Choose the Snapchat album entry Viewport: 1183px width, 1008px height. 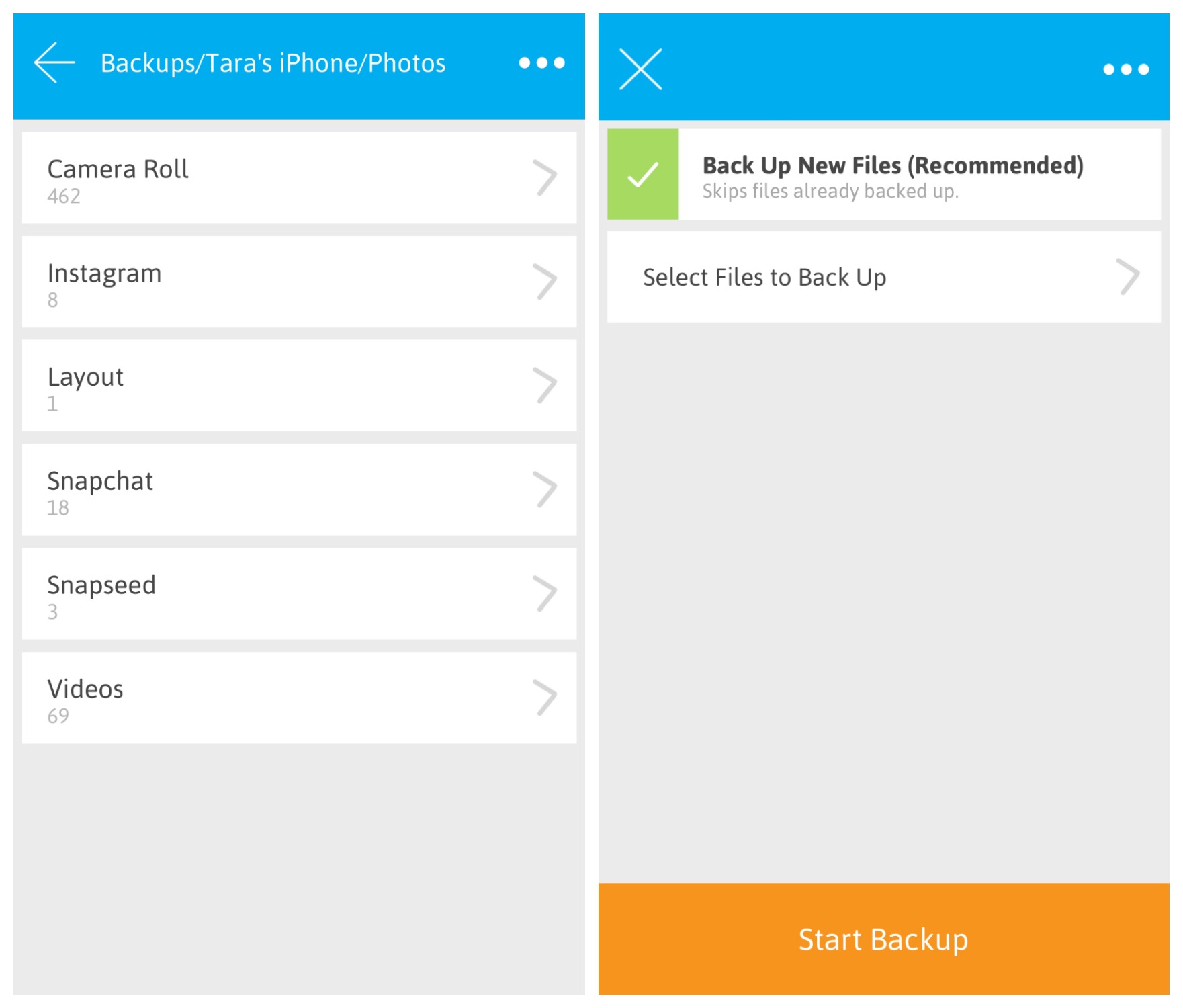[x=100, y=482]
